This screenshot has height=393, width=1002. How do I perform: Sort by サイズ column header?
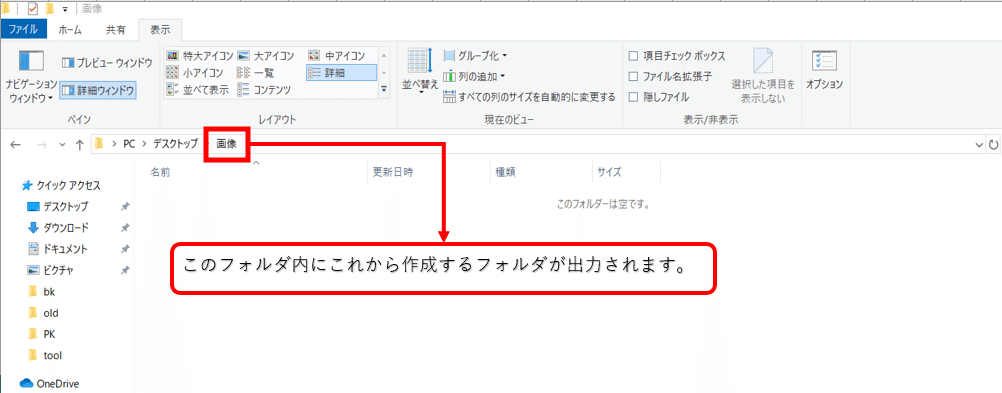click(609, 172)
